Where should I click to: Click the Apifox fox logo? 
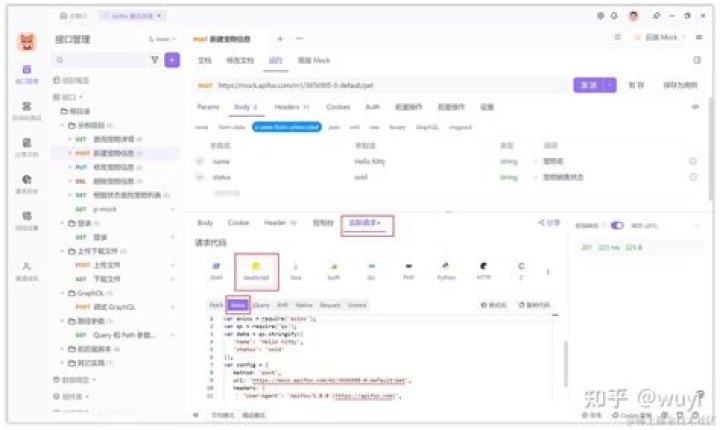click(27, 42)
